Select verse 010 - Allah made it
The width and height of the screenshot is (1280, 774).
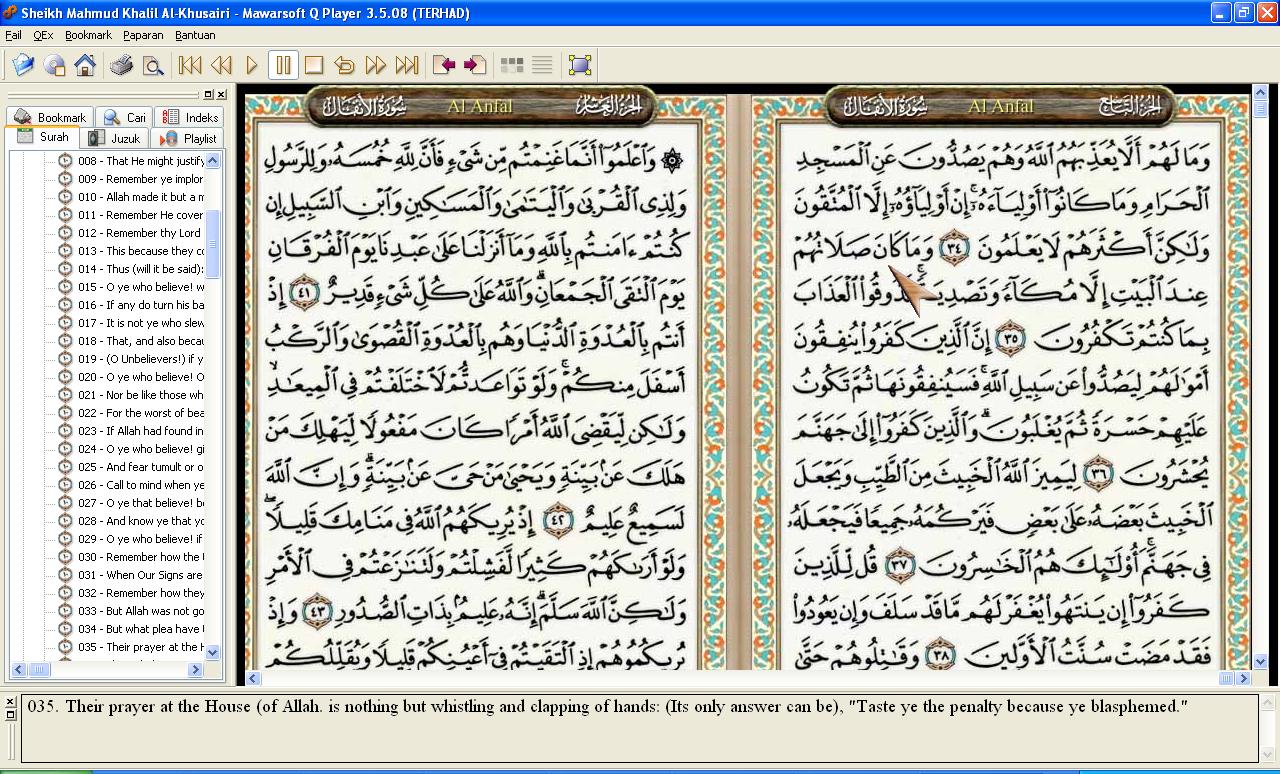click(x=140, y=197)
